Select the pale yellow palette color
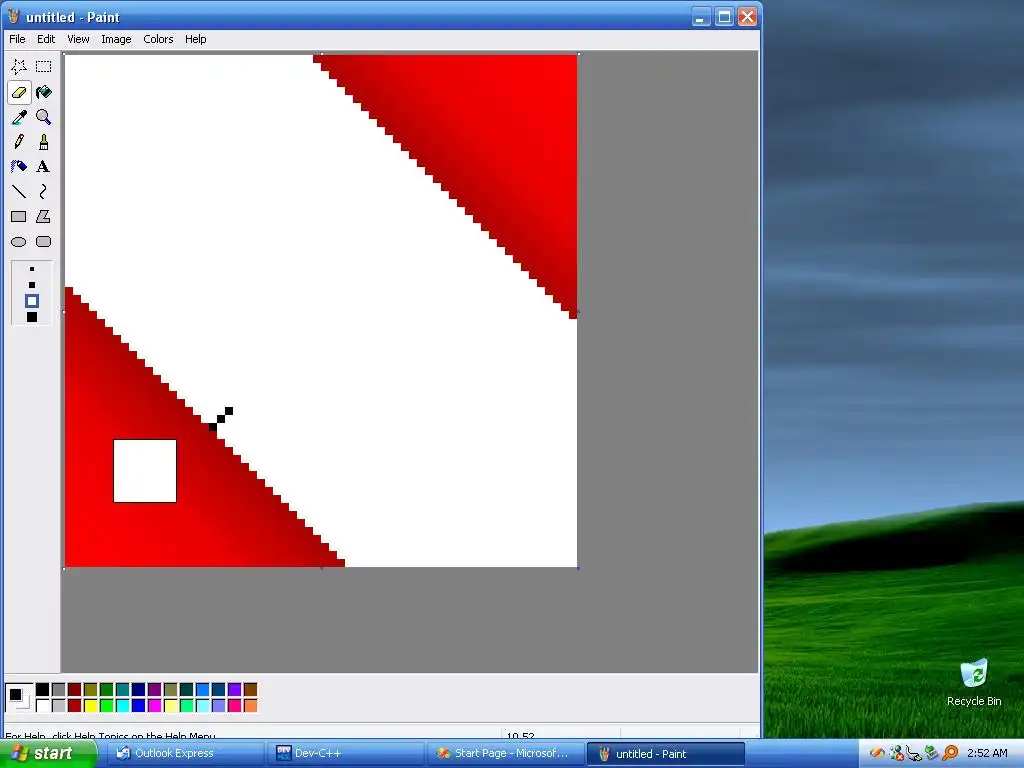The image size is (1024, 768). click(x=170, y=705)
